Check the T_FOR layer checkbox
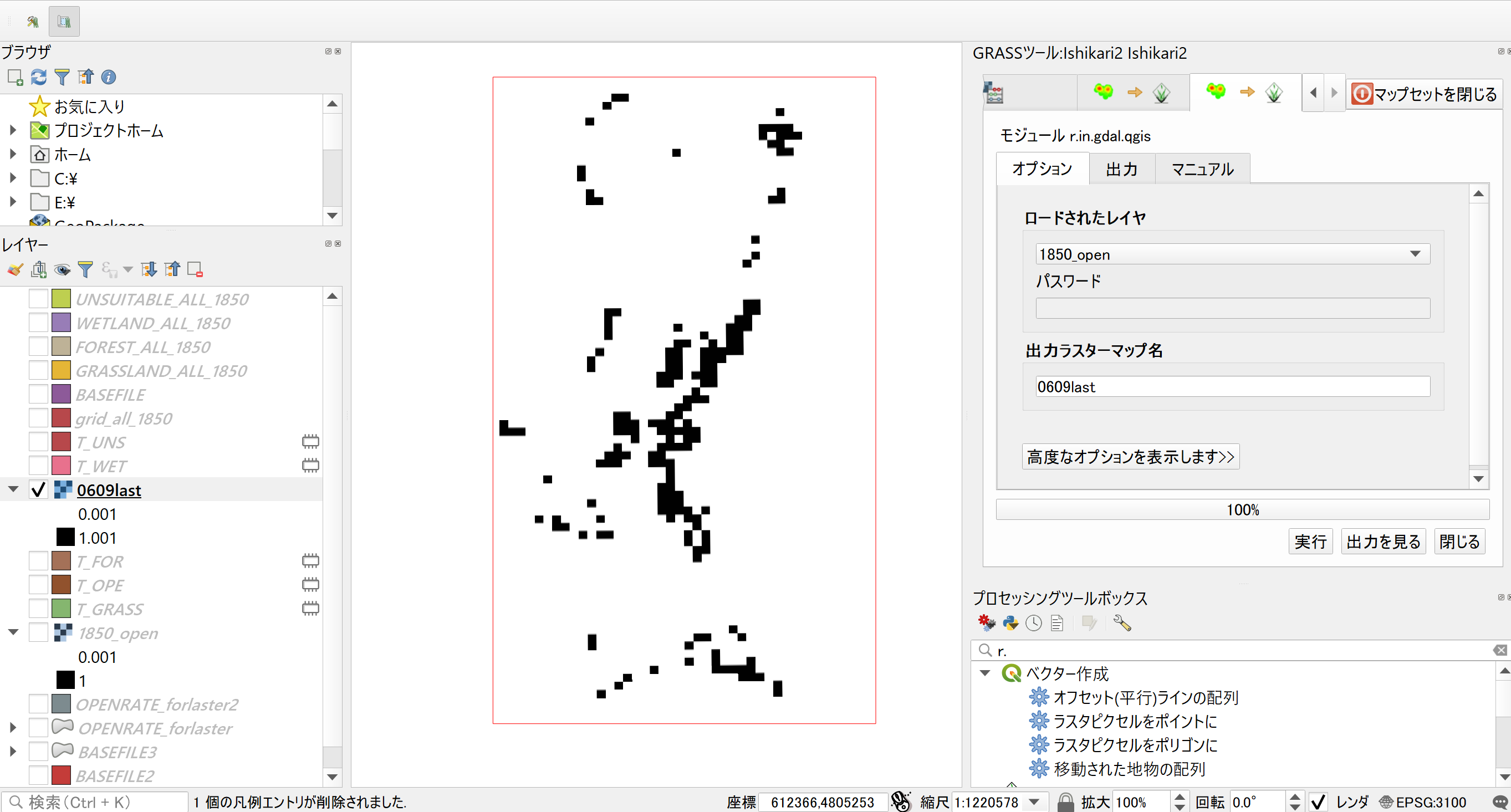 38,560
